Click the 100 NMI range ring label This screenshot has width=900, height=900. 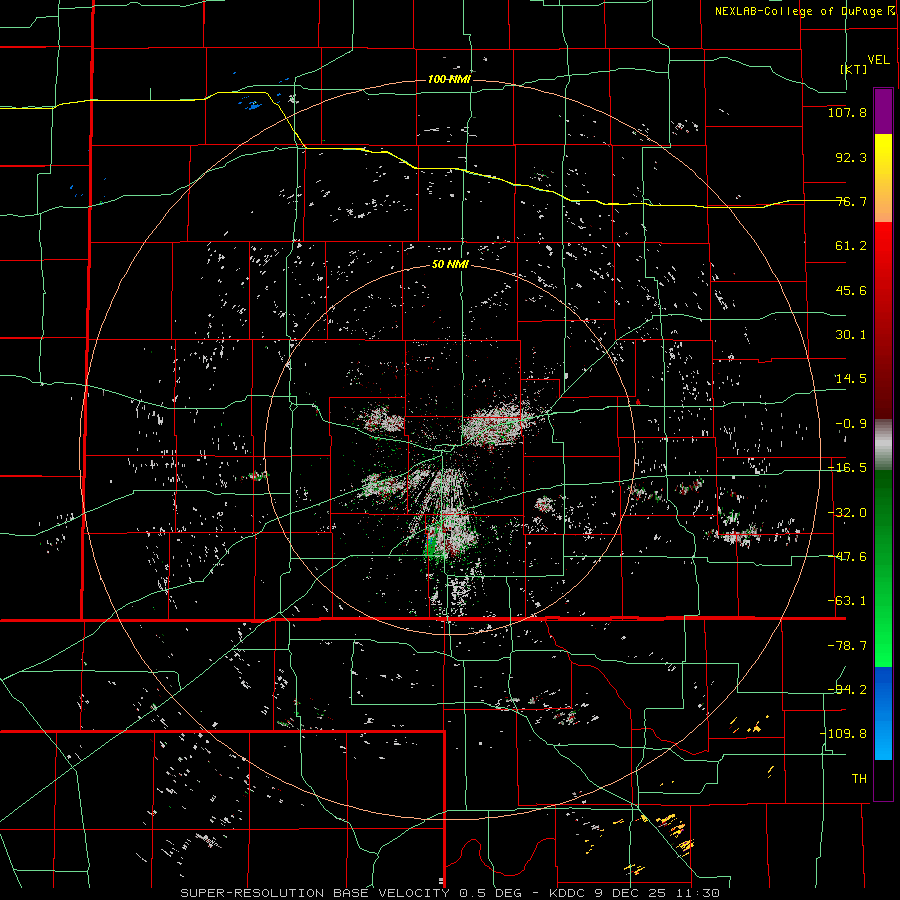pos(449,79)
